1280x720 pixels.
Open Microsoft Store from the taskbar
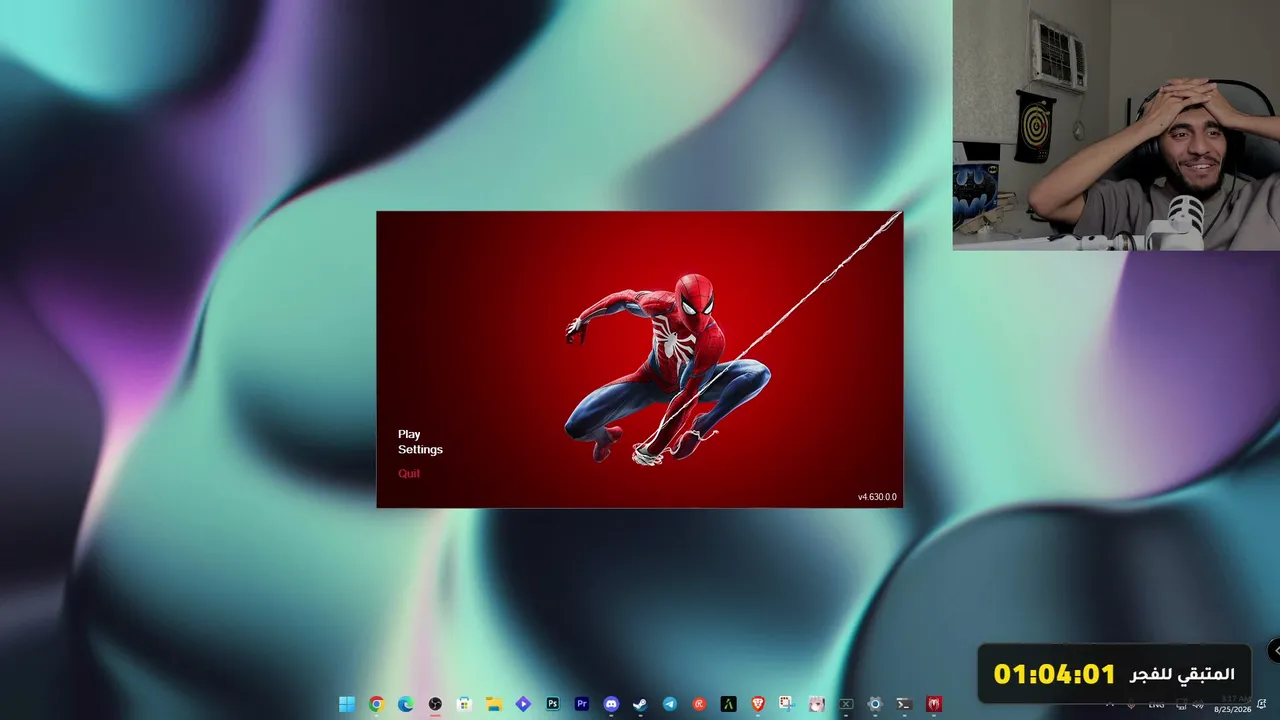464,704
